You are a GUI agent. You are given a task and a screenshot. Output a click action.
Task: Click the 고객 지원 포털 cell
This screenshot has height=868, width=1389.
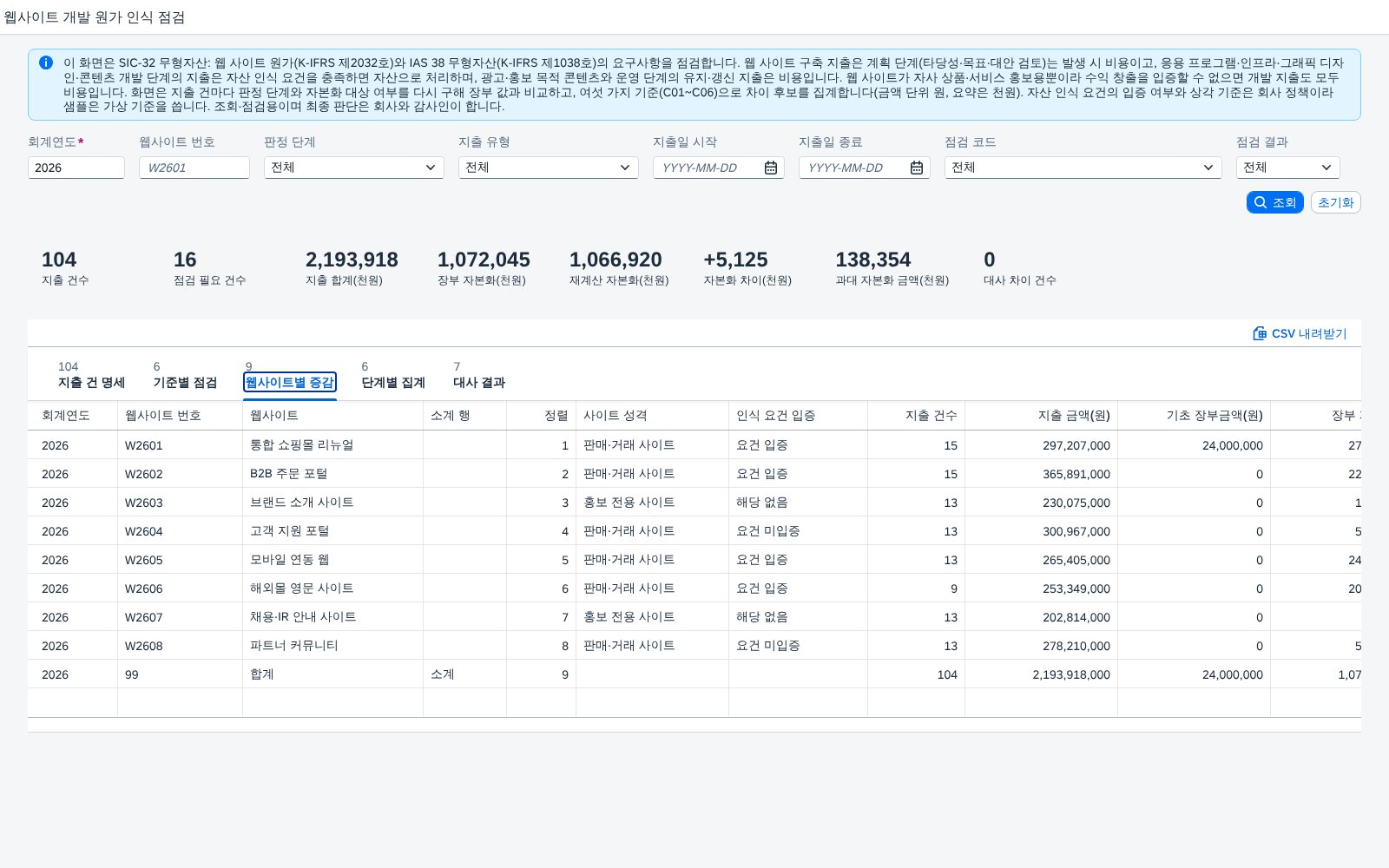coord(332,531)
